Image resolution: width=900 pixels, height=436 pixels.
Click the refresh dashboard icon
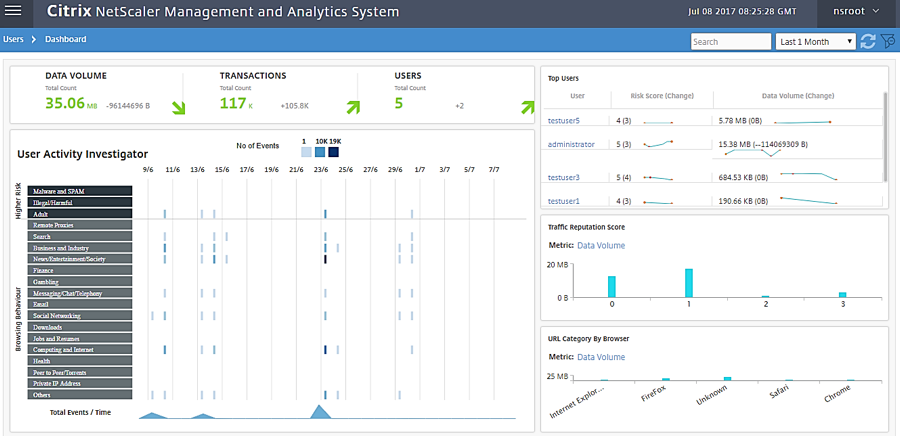click(x=867, y=41)
